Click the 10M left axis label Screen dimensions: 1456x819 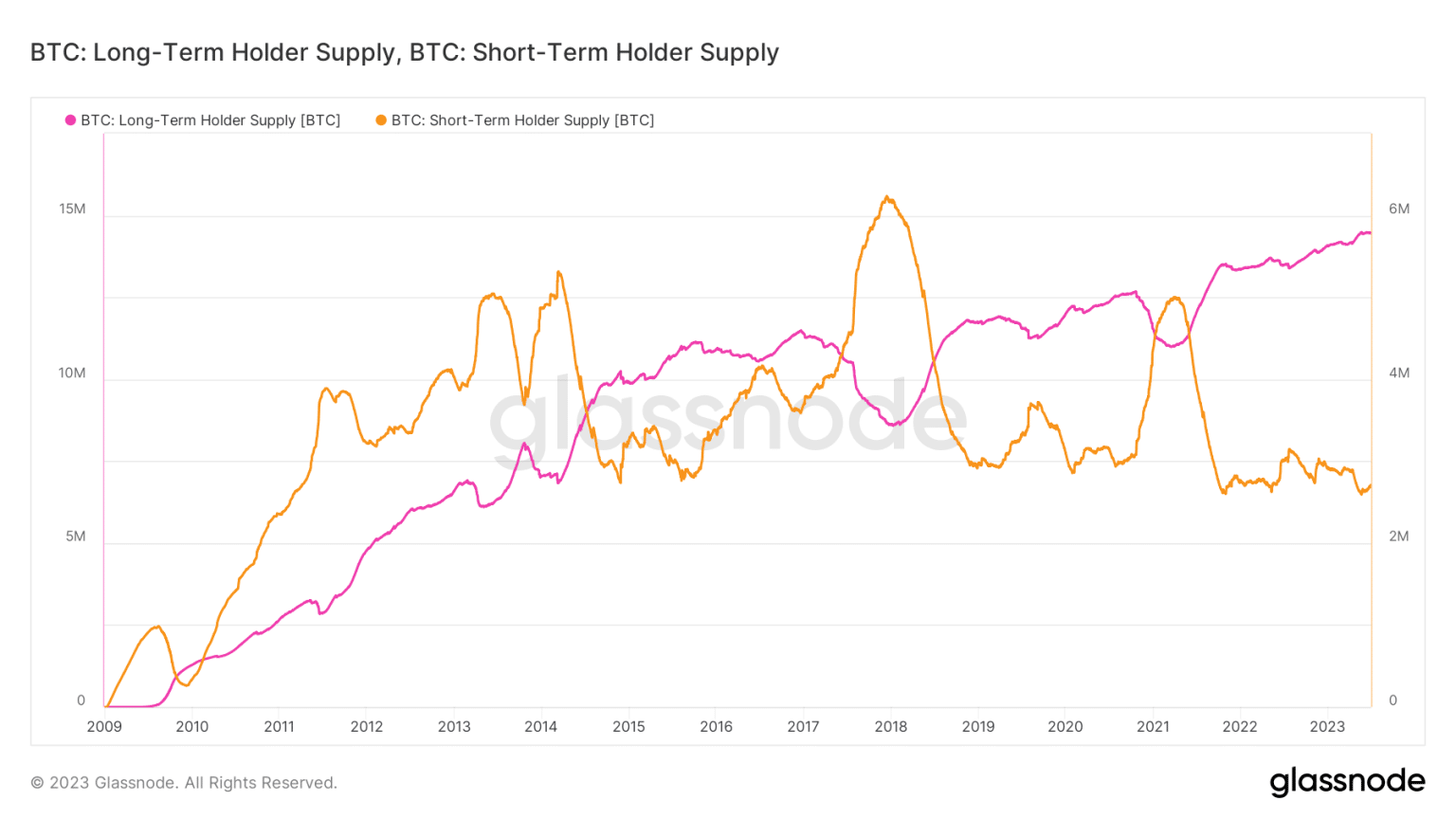tap(72, 373)
